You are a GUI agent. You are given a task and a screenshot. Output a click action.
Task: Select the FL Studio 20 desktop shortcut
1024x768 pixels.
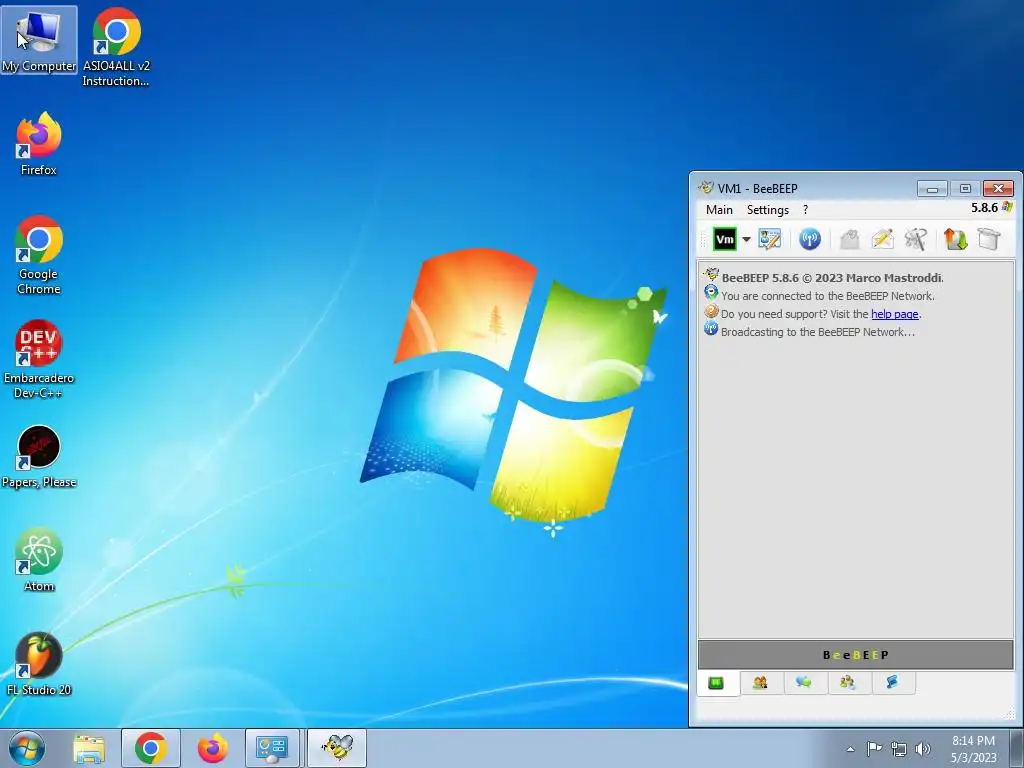pos(39,664)
